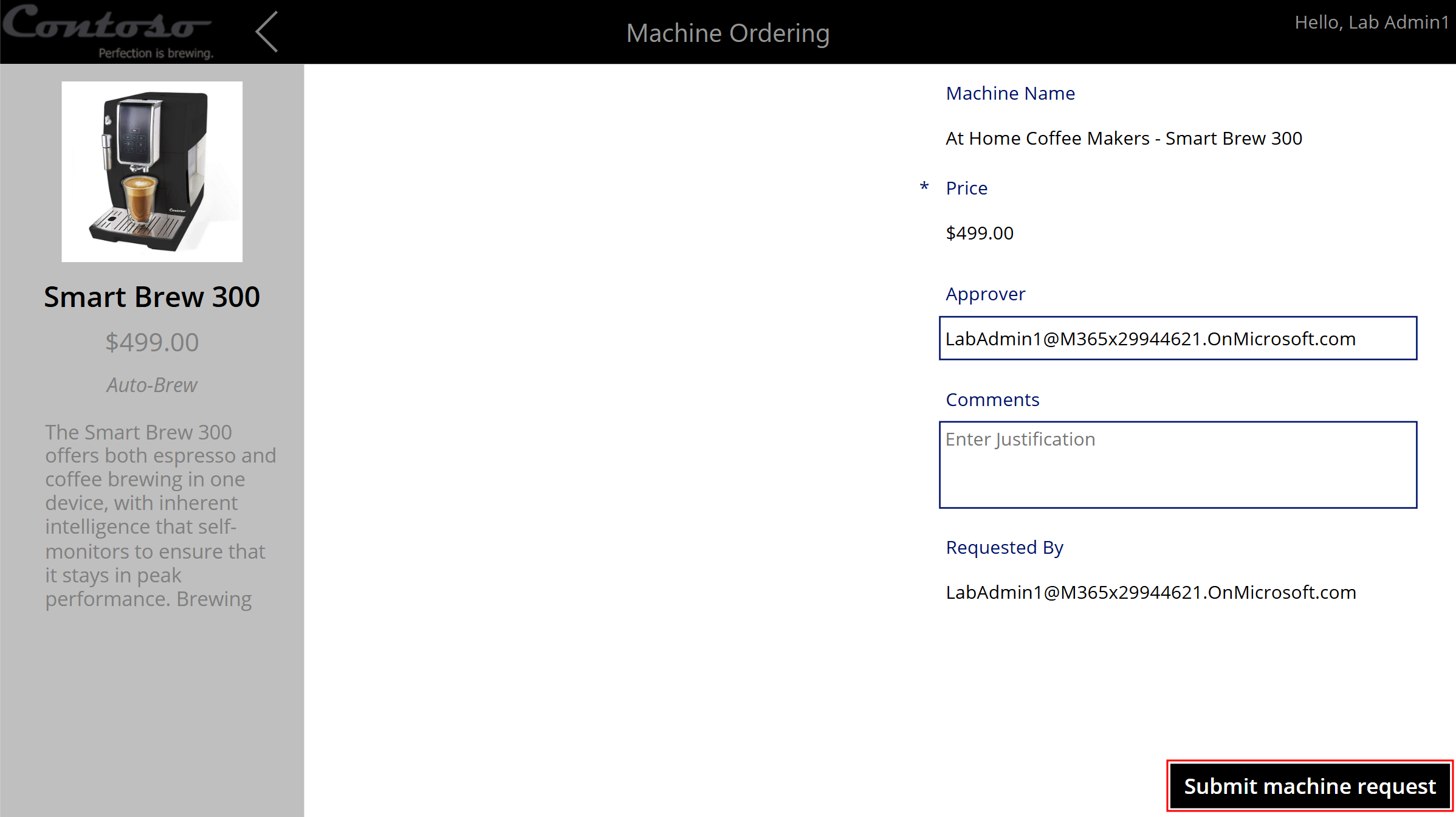Click the Hello, Lab Admin1 greeting

point(1371,22)
